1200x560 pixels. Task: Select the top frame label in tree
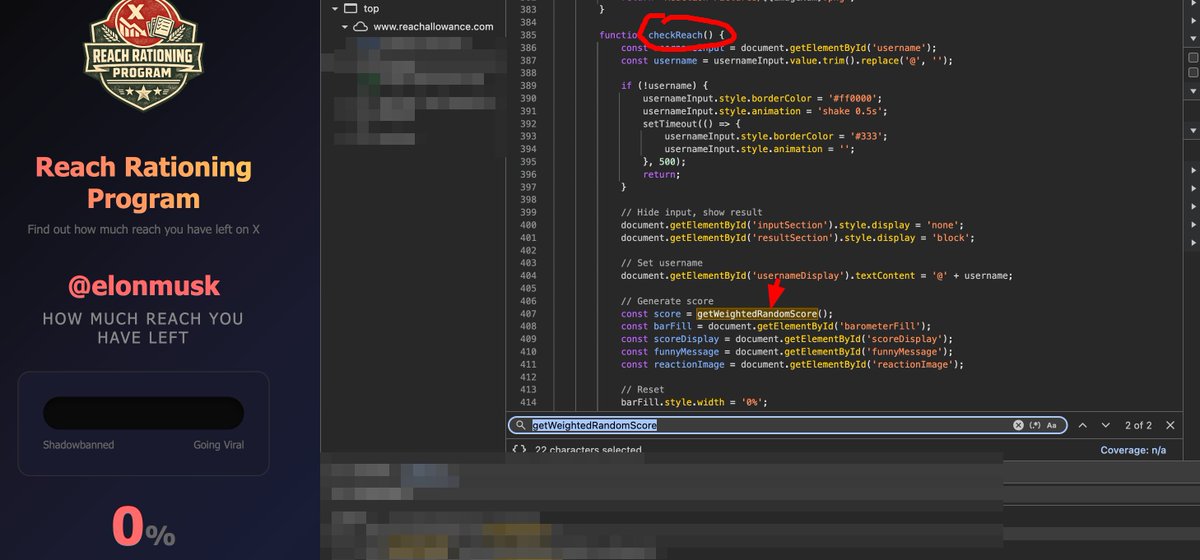pyautogui.click(x=371, y=9)
